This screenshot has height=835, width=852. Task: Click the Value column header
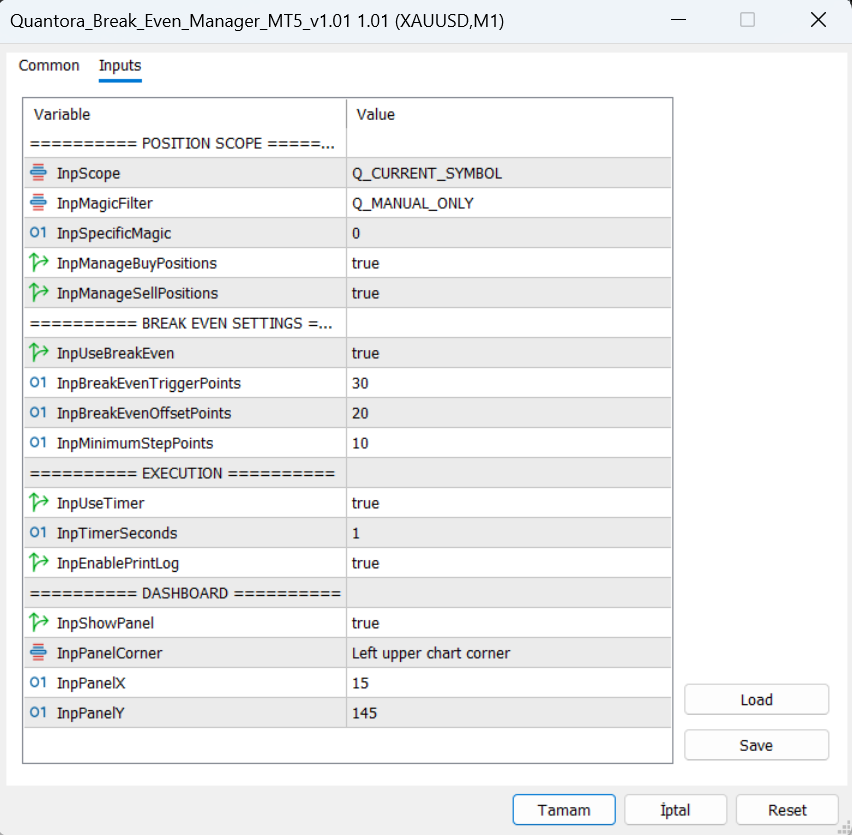coord(509,114)
